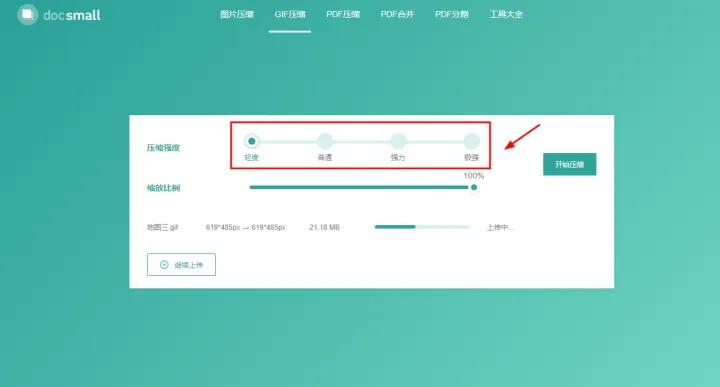
Task: Select the 强力 compression strength option
Action: (x=398, y=141)
